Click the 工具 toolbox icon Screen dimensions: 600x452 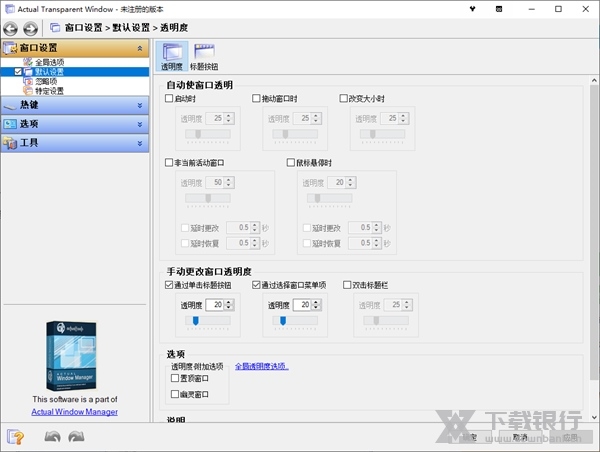(x=10, y=143)
